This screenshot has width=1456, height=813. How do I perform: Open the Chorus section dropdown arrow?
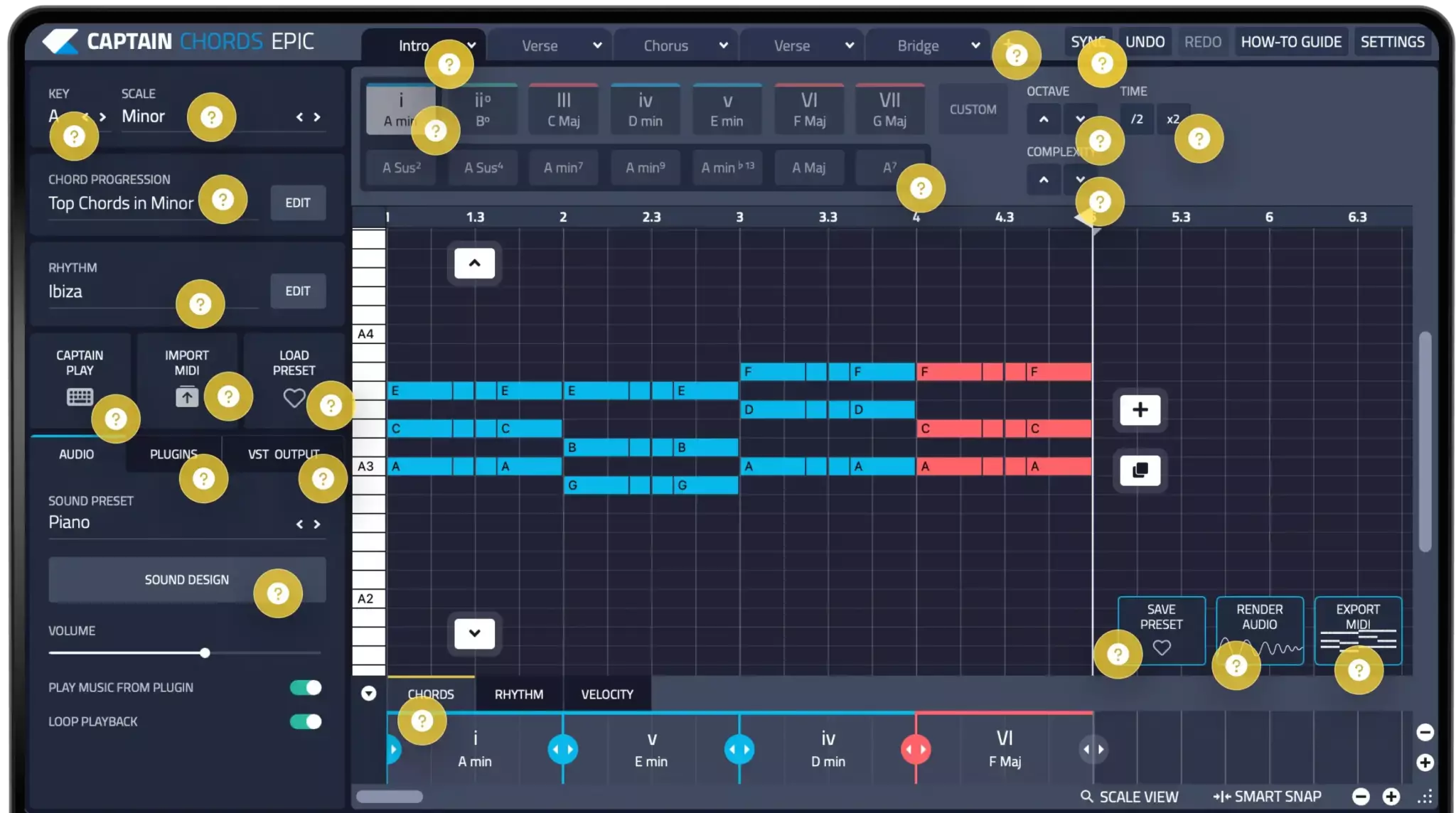(723, 45)
